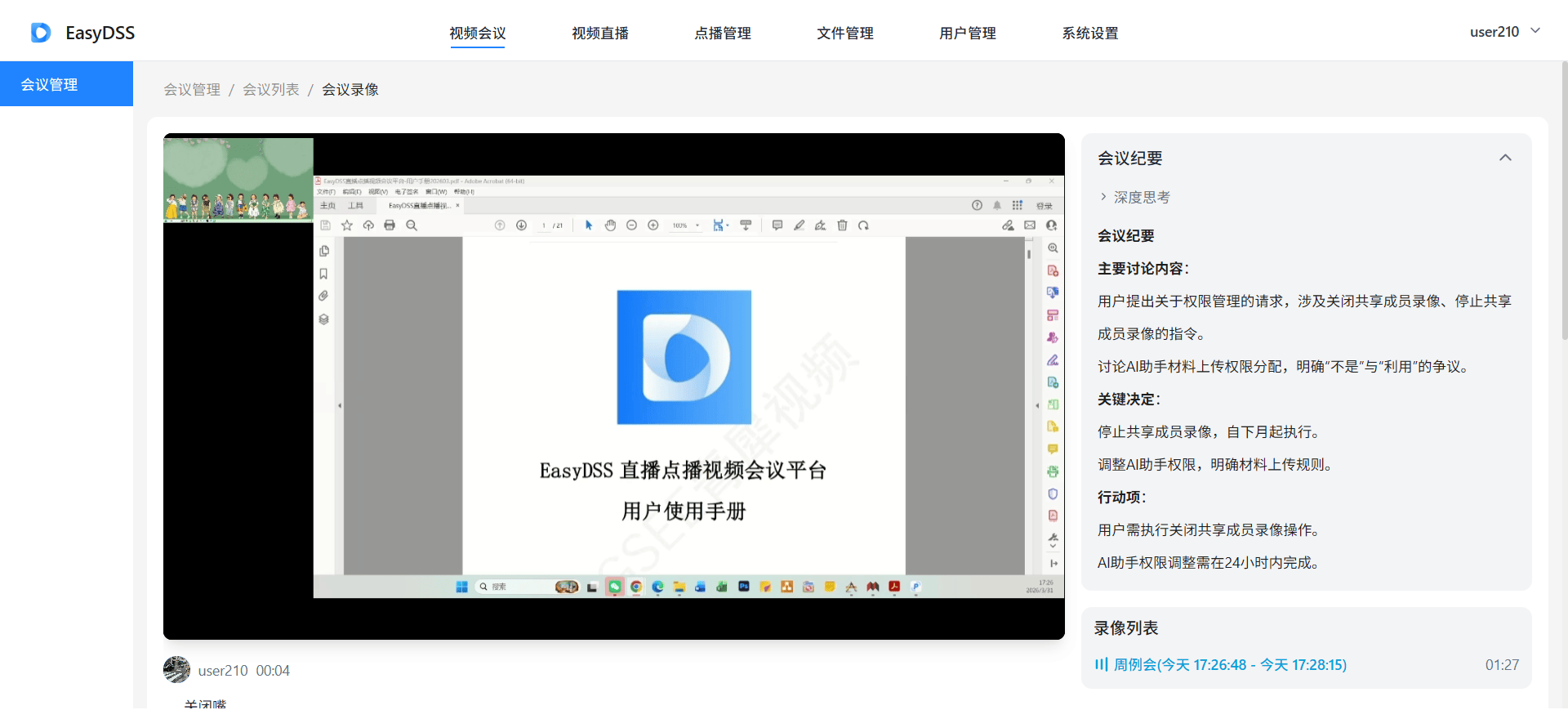The height and width of the screenshot is (710, 1568).
Task: Click the EasyDSS logo icon
Action: click(x=41, y=33)
